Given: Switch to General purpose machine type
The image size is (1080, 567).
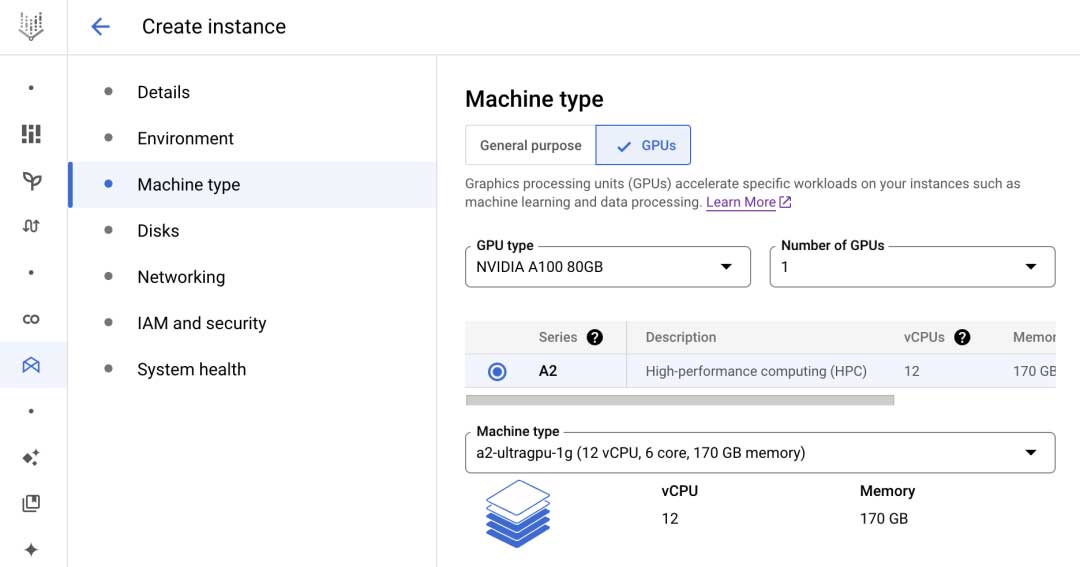Looking at the screenshot, I should [x=530, y=146].
